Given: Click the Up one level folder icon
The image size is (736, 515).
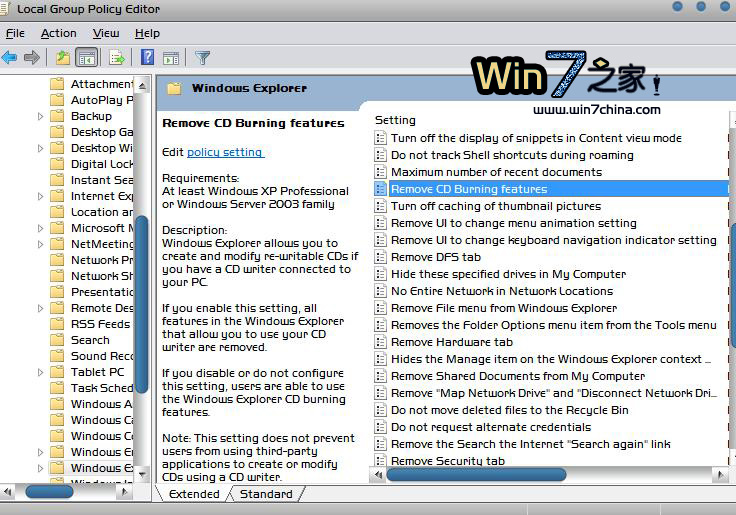Looking at the screenshot, I should 63,58.
